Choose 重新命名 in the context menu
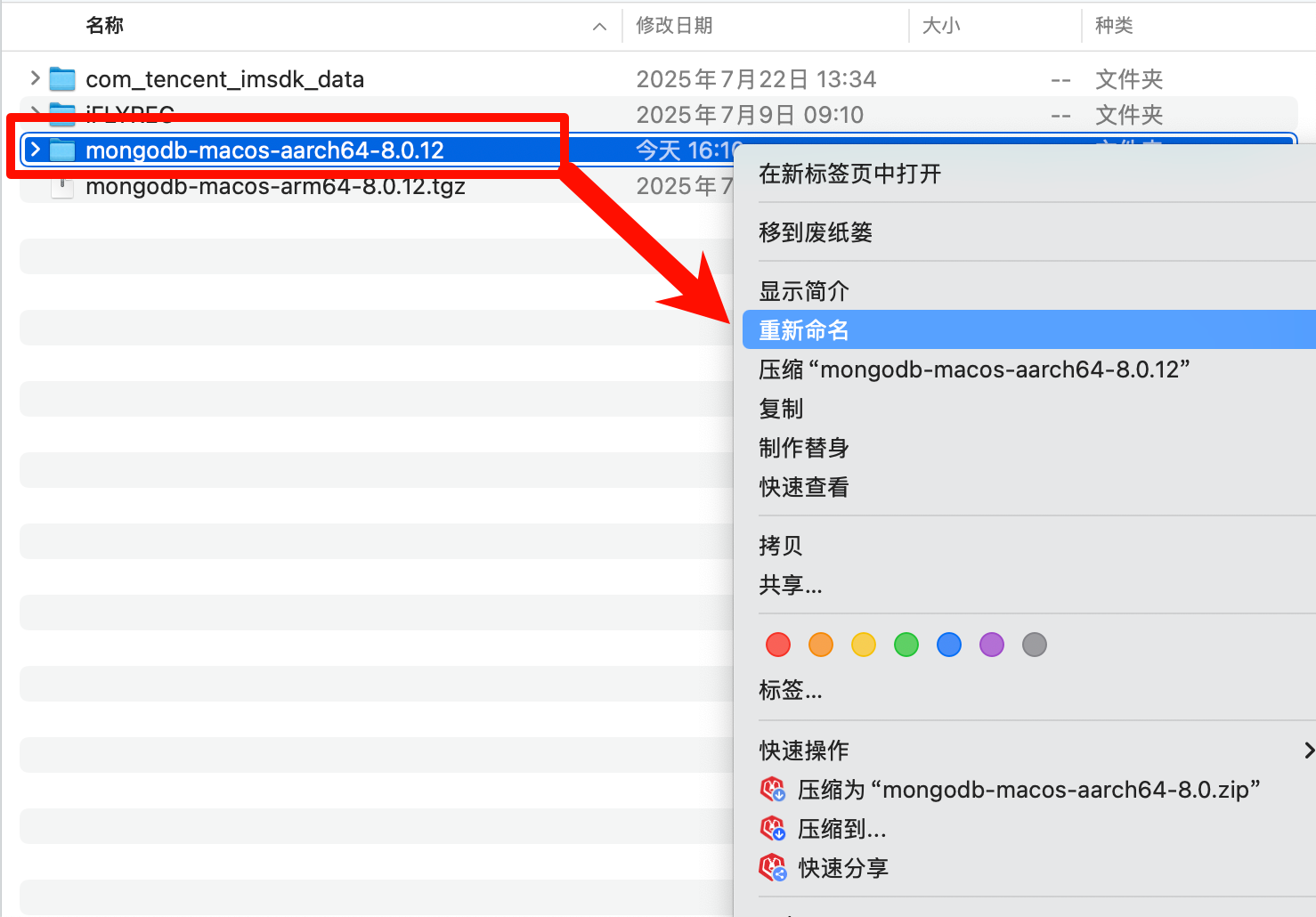 pyautogui.click(x=1028, y=329)
